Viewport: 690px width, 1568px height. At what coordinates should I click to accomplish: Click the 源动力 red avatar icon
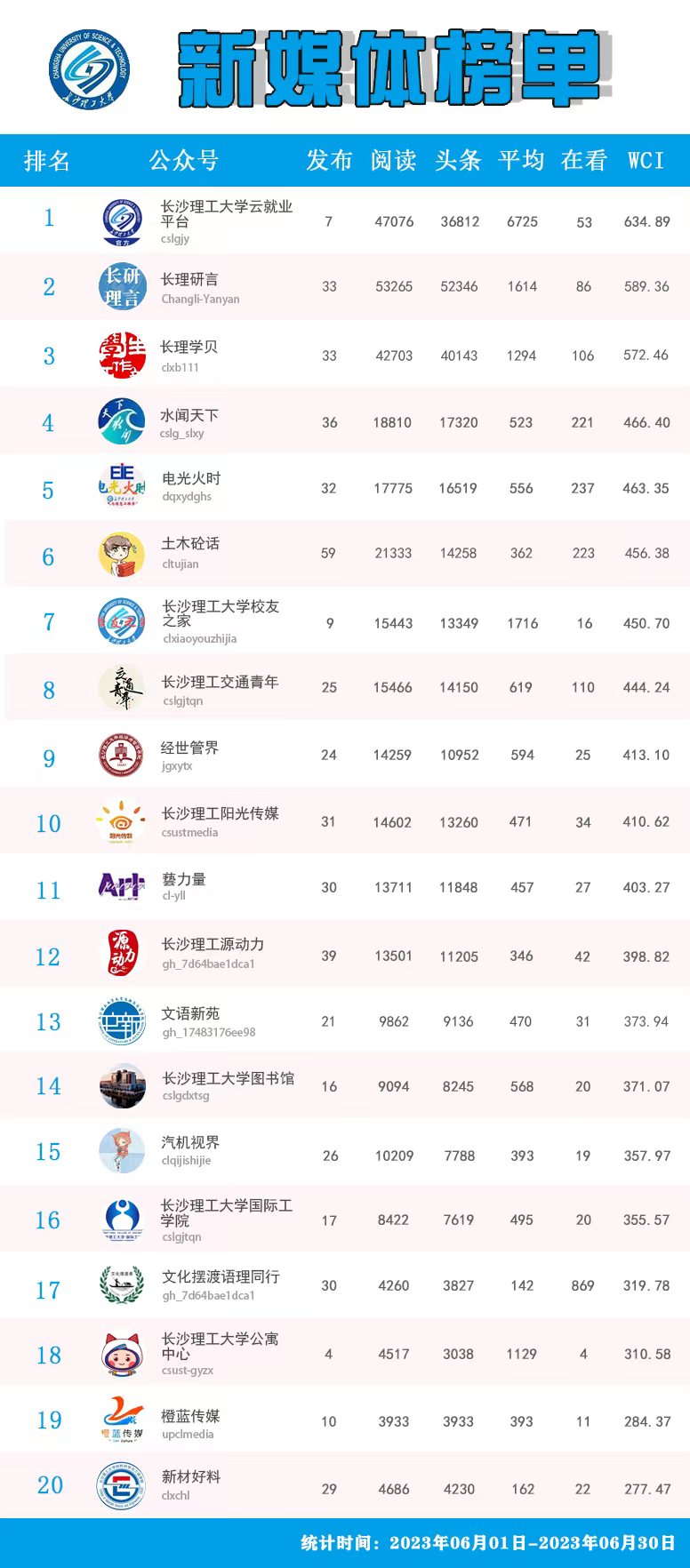(122, 954)
